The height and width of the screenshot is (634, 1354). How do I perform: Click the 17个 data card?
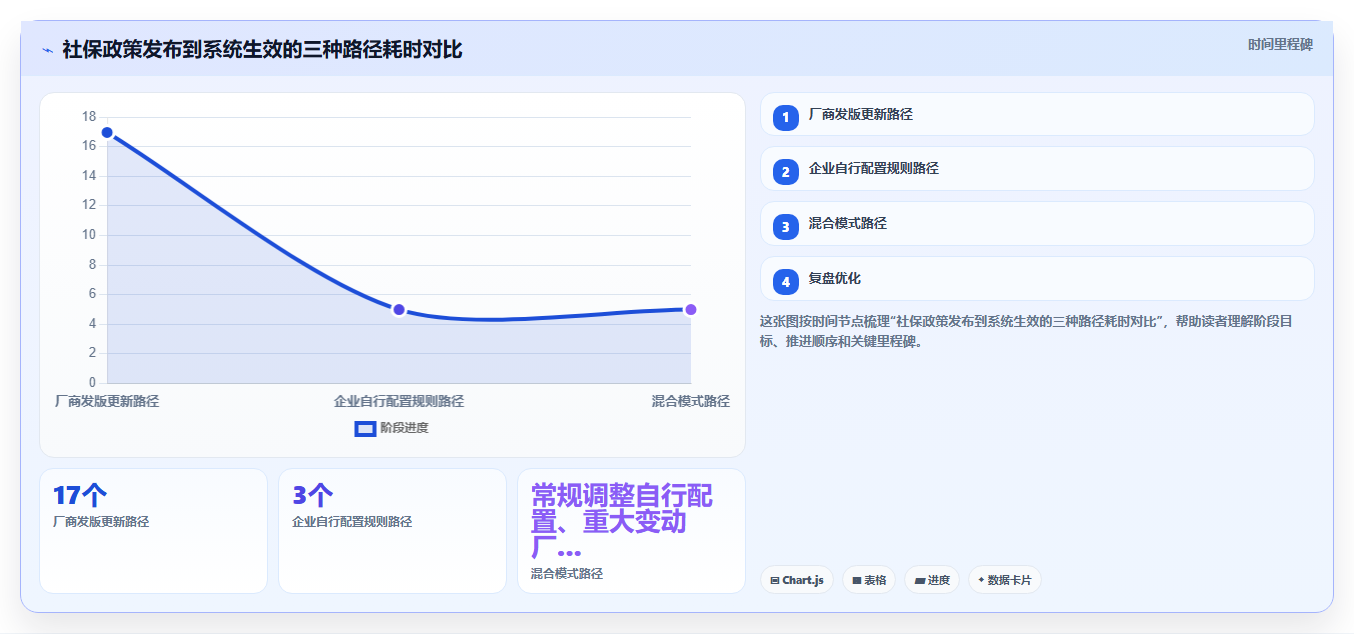(x=153, y=531)
